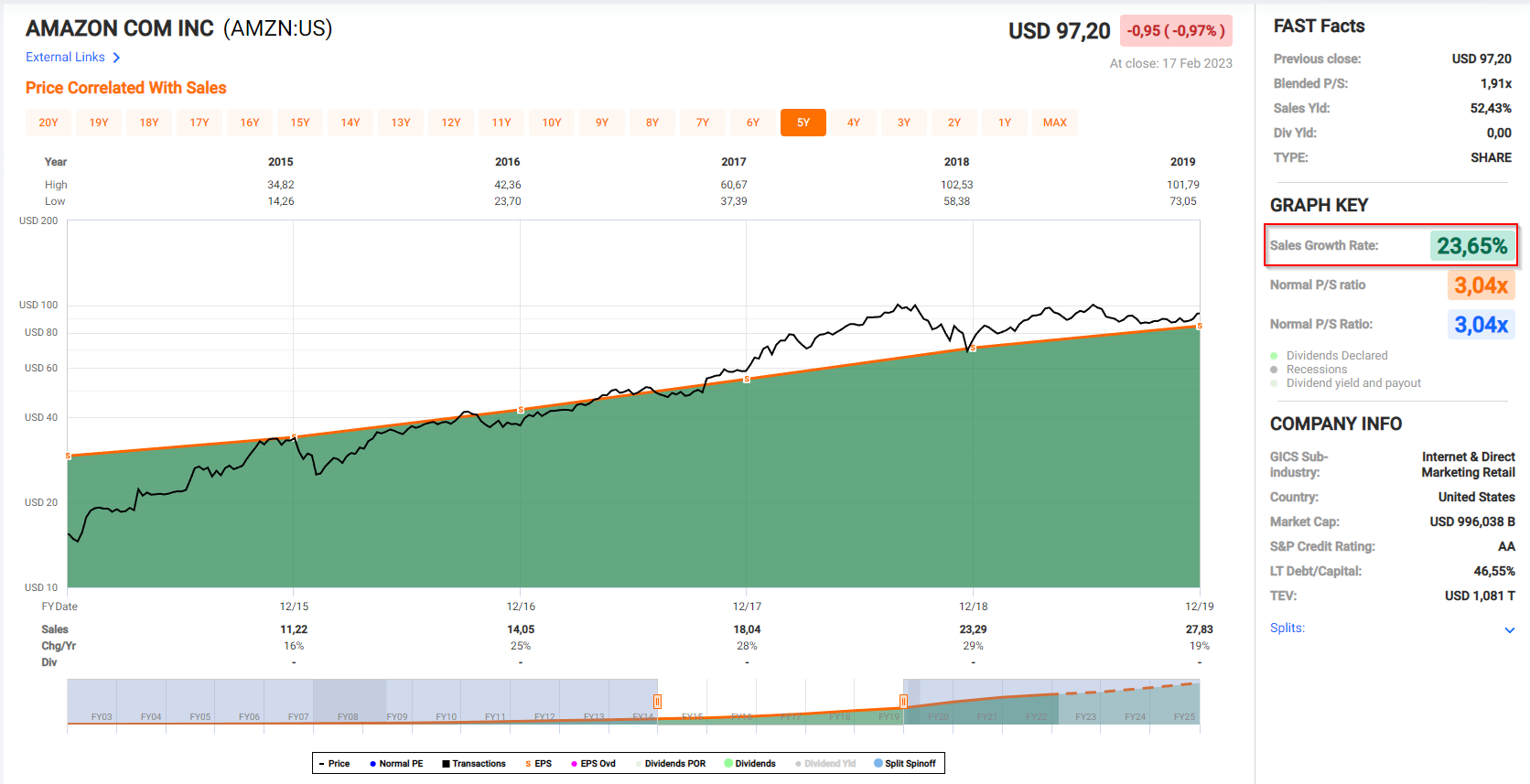Image resolution: width=1530 pixels, height=784 pixels.
Task: Toggle Dividends Declared in graph key
Action: [x=1336, y=356]
